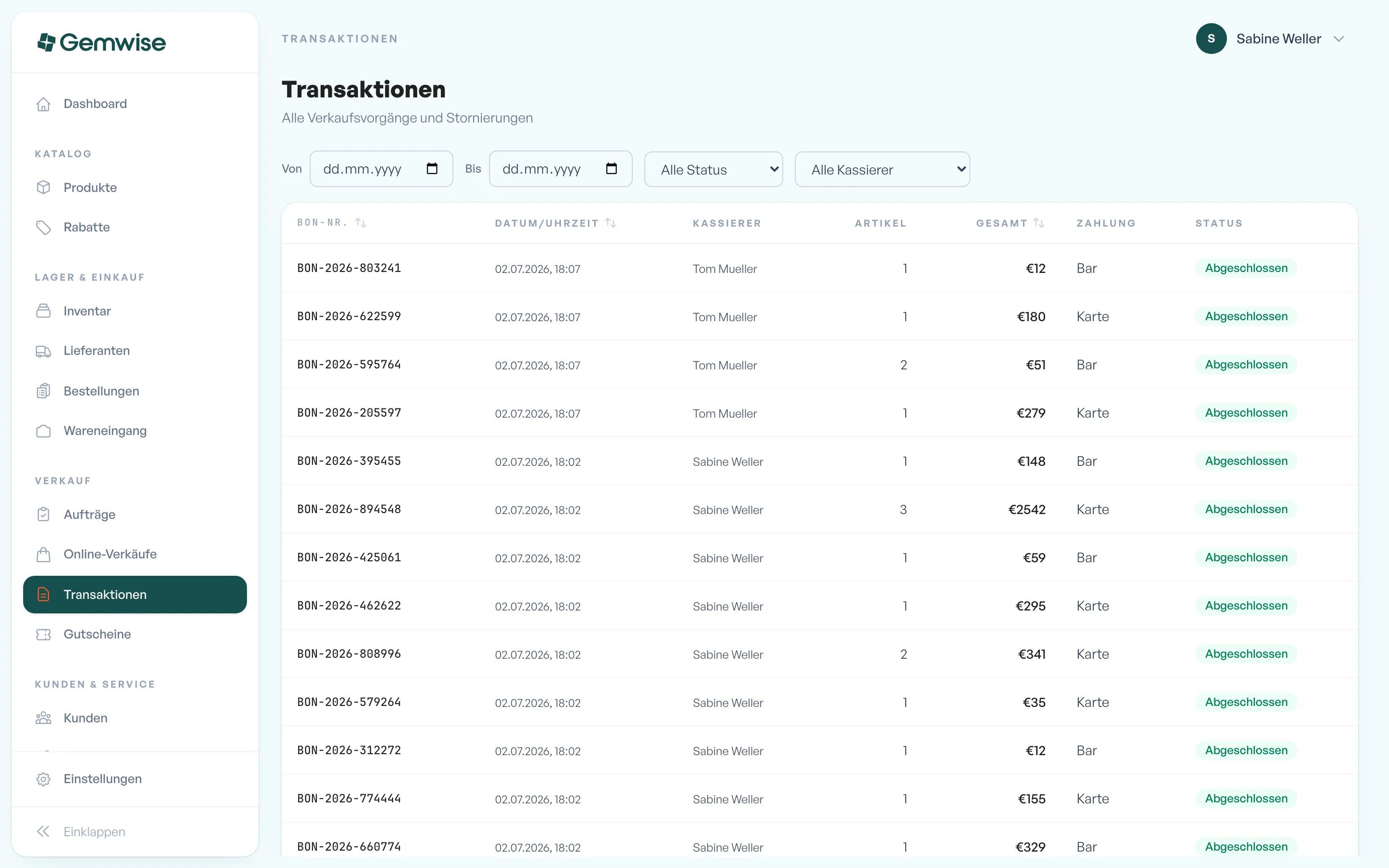The width and height of the screenshot is (1389, 868).
Task: Open Rabatte in the sidebar
Action: pyautogui.click(x=135, y=227)
